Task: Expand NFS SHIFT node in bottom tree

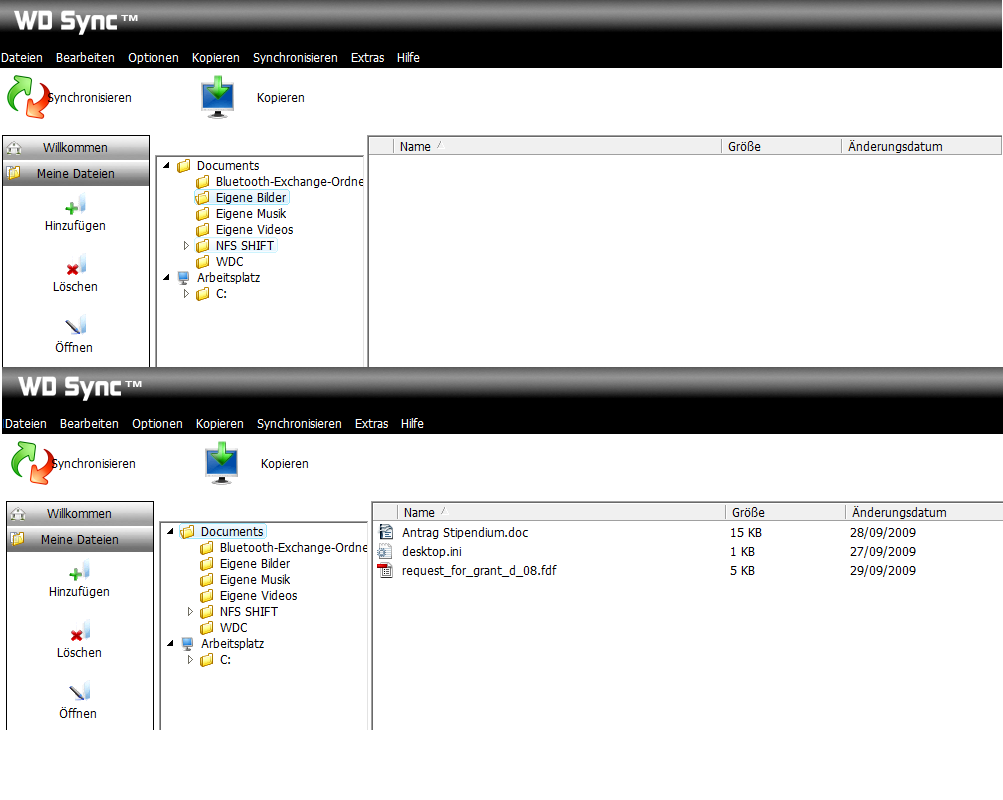Action: pyautogui.click(x=190, y=611)
